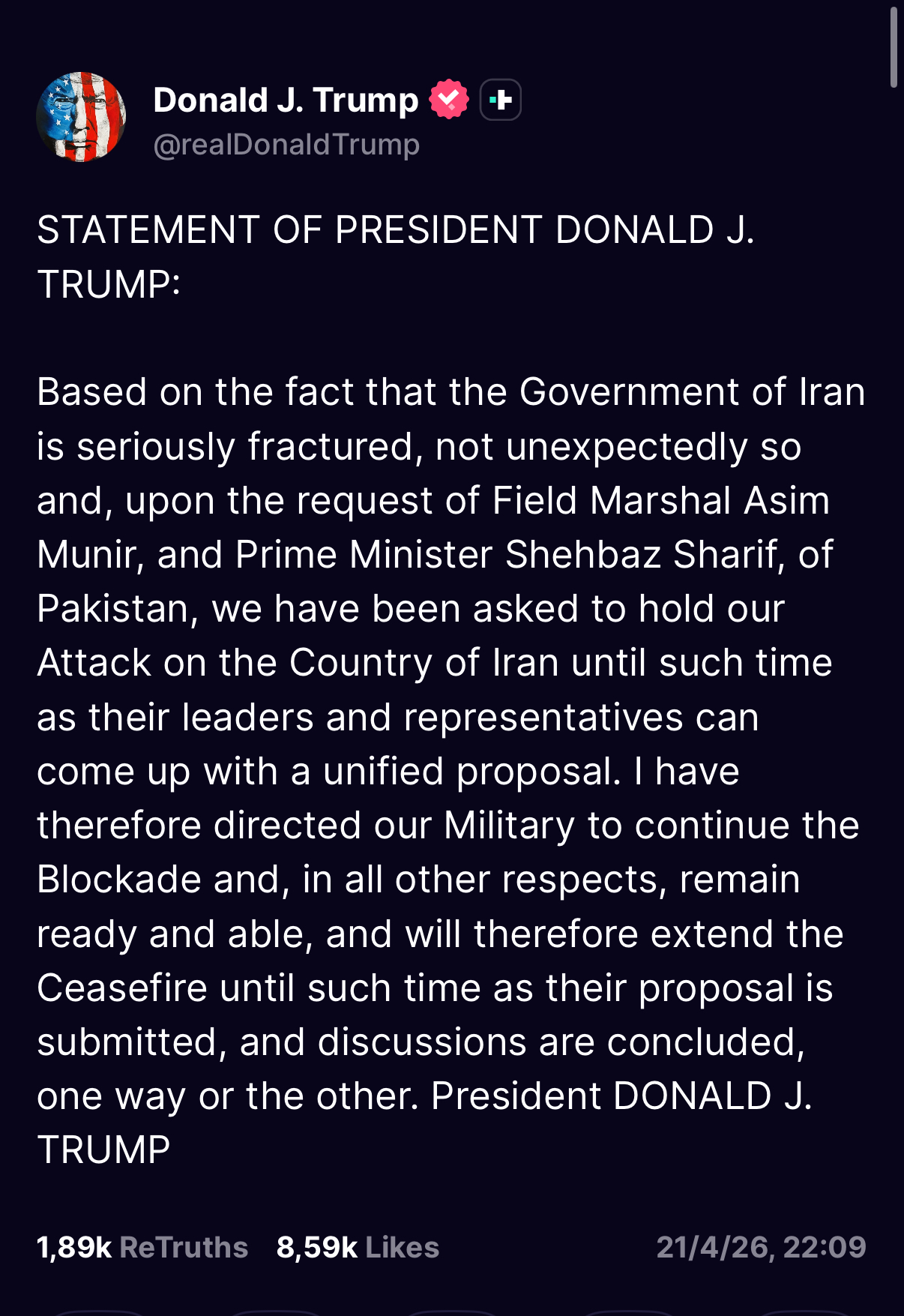The width and height of the screenshot is (904, 1316).
Task: Open Donald Trump's profile avatar
Action: click(82, 116)
